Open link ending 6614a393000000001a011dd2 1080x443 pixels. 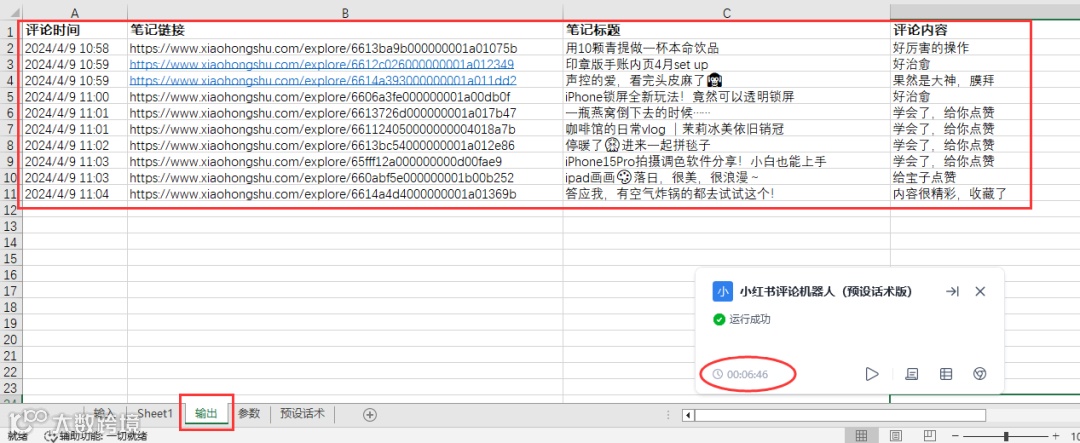(x=323, y=81)
